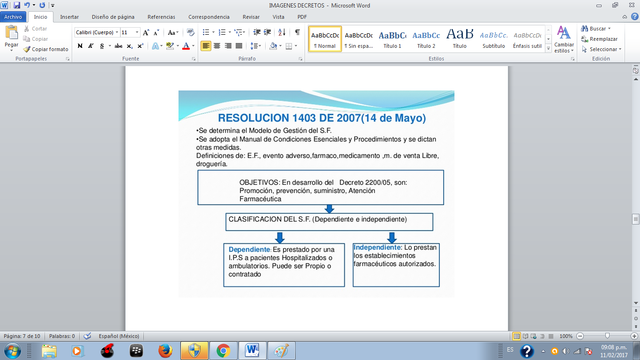The width and height of the screenshot is (640, 360).
Task: Toggle underline (S) formatting
Action: click(x=102, y=46)
